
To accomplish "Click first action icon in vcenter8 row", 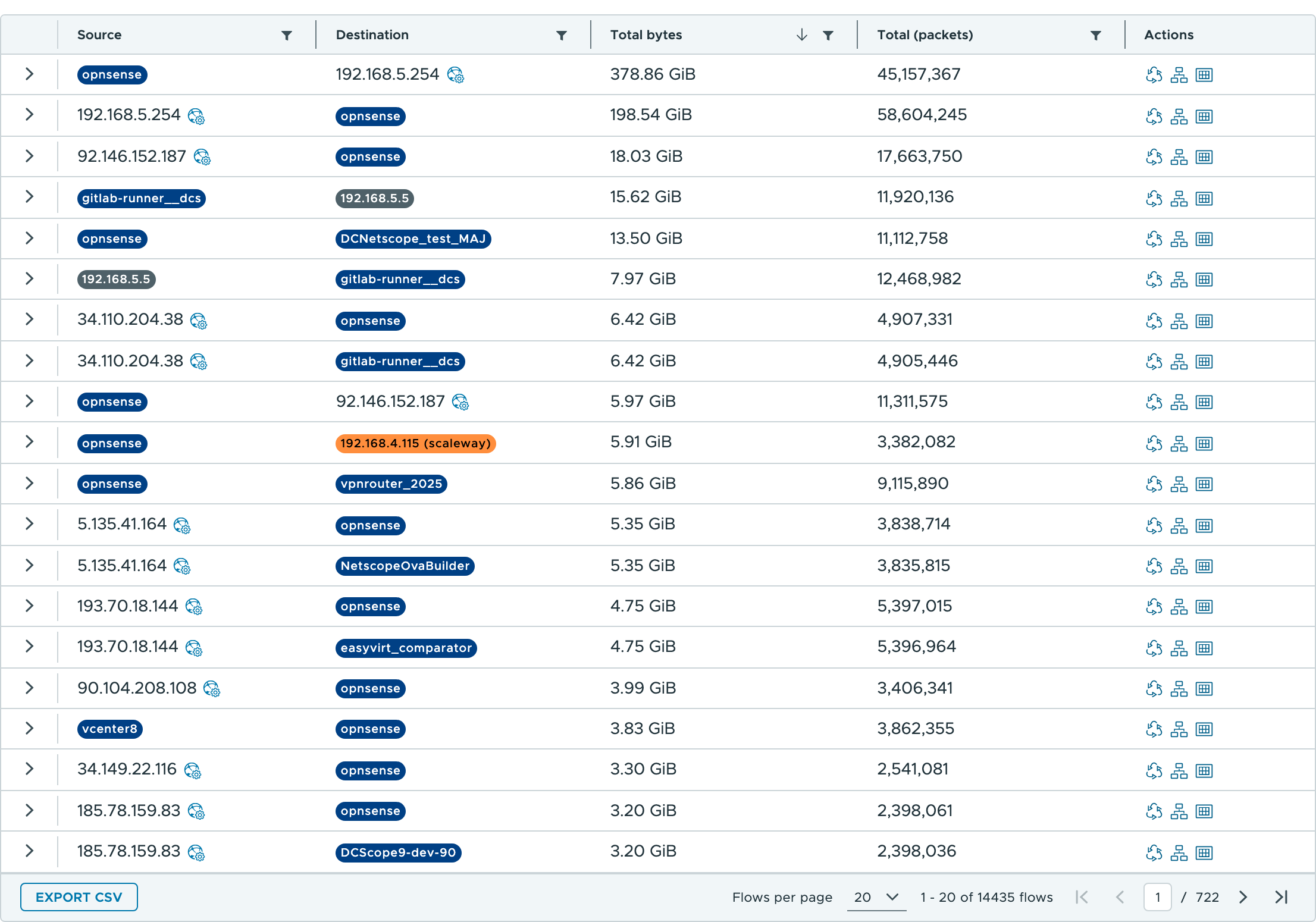I will [1154, 729].
